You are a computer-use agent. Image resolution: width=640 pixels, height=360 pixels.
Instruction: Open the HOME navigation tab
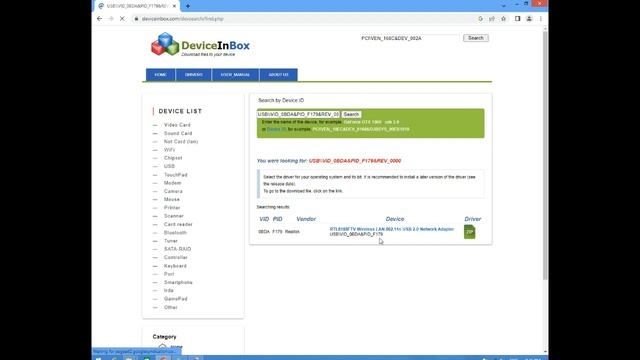tap(160, 75)
